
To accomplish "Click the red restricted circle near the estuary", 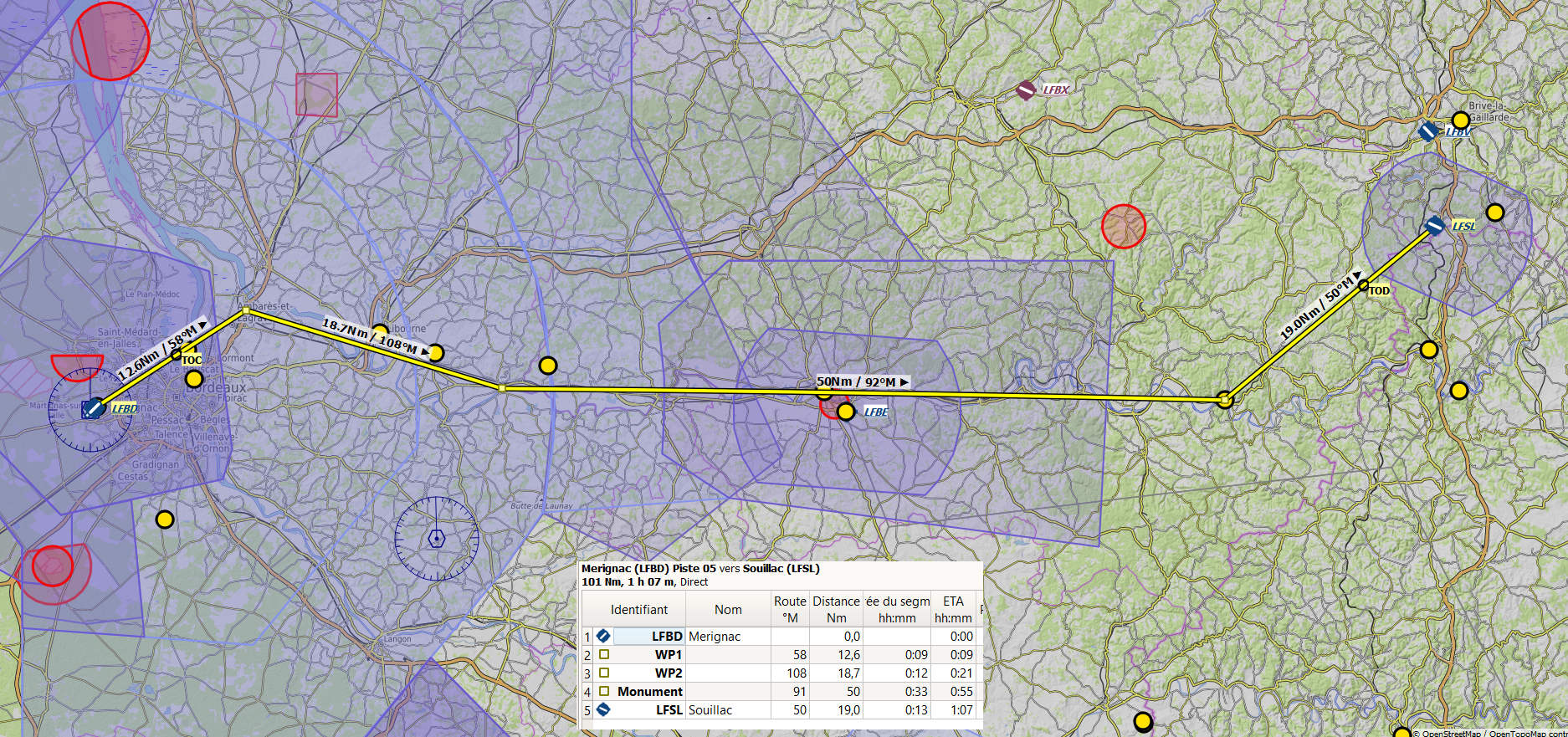I will coord(110,40).
